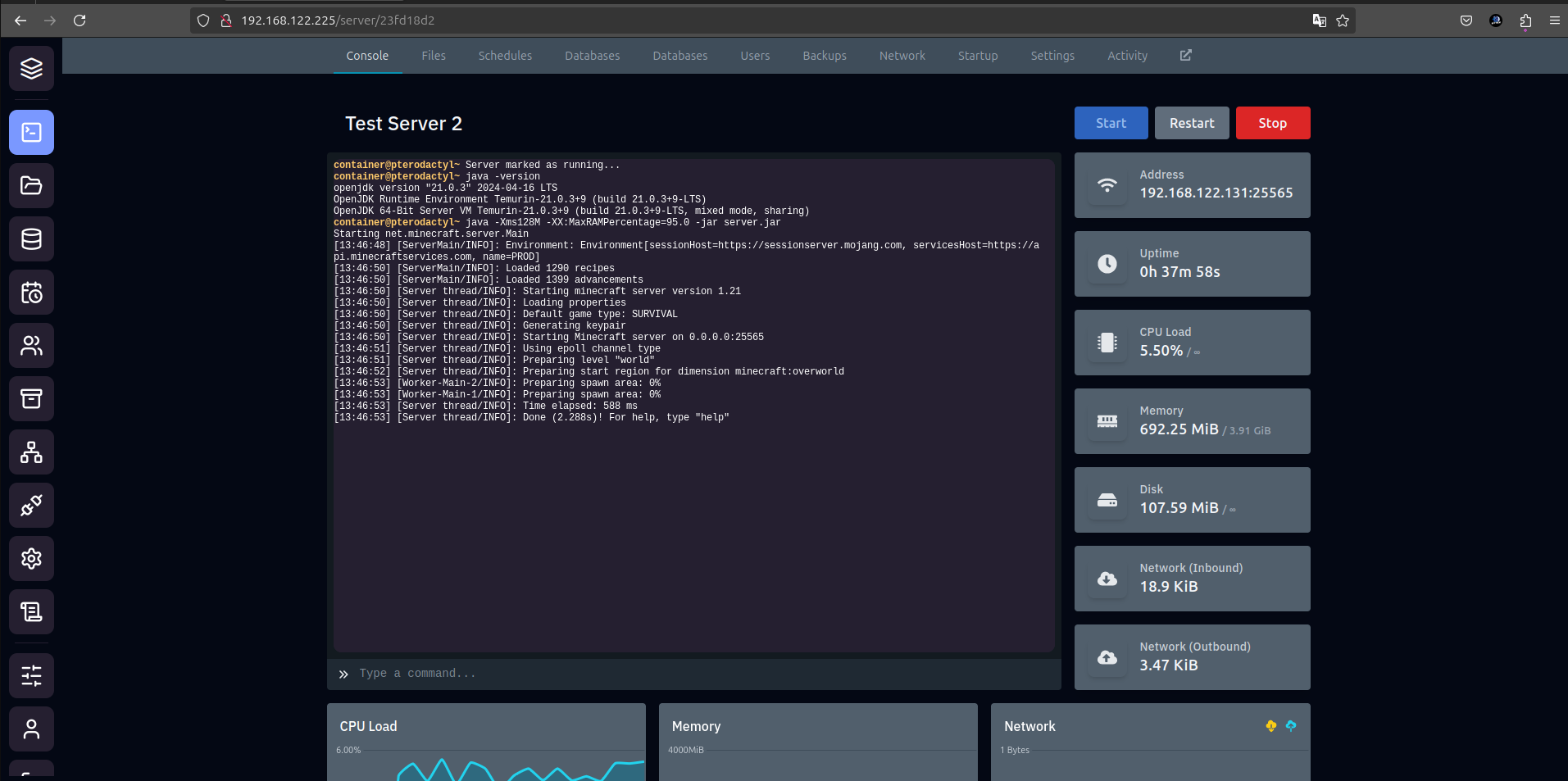This screenshot has width=1568, height=781.
Task: Click the Memory chart title
Action: pyautogui.click(x=696, y=726)
